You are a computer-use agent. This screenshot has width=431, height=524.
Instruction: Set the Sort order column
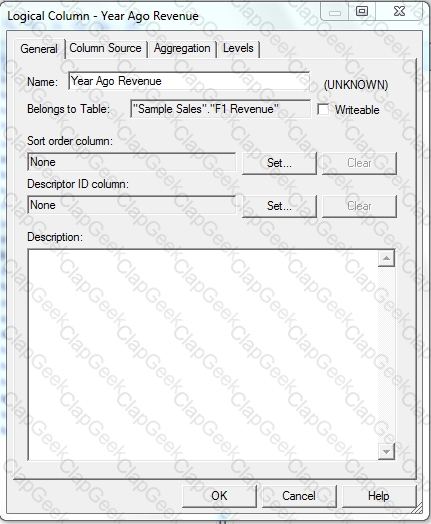click(x=279, y=163)
